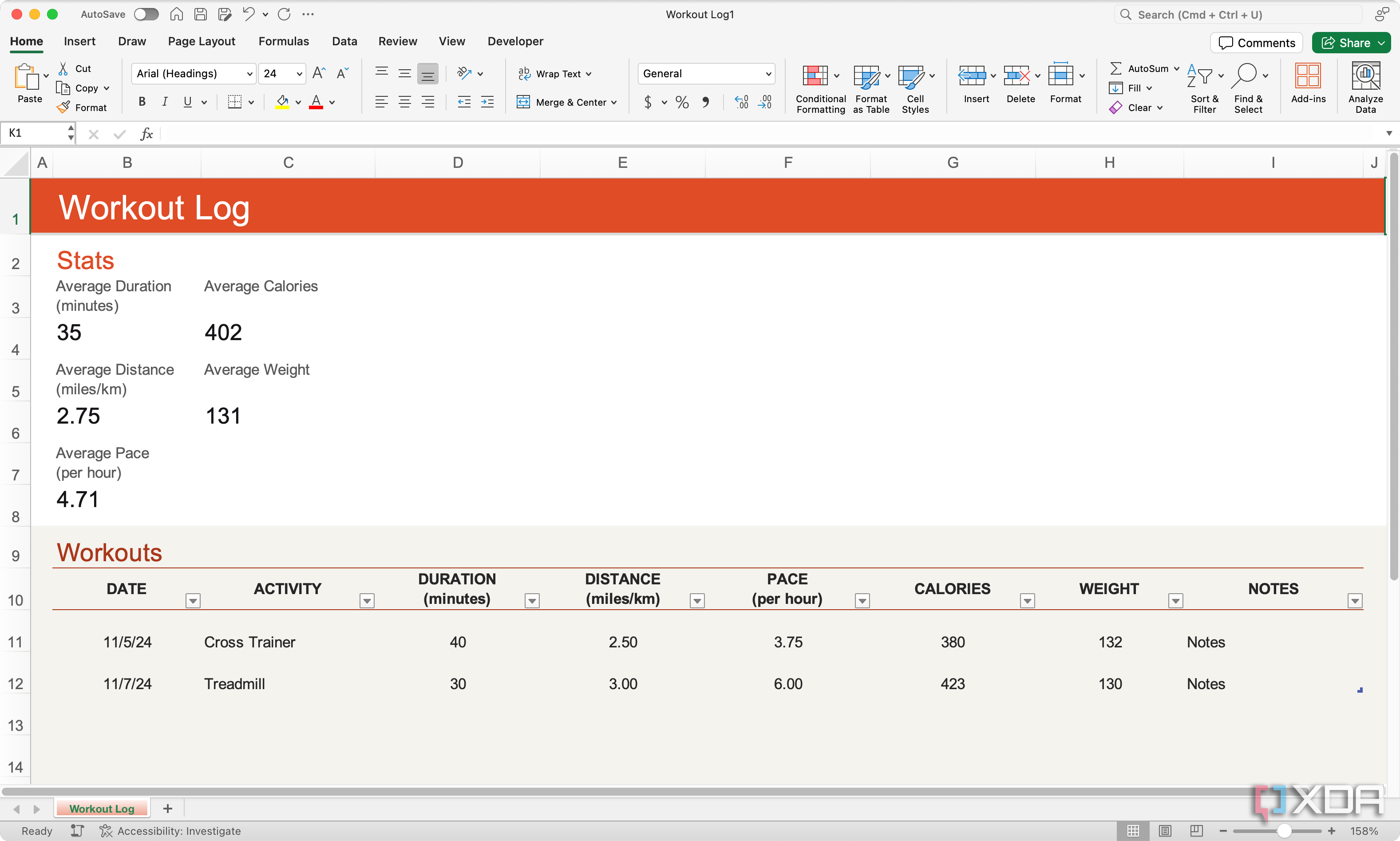Open the Developer menu tab

pyautogui.click(x=514, y=41)
